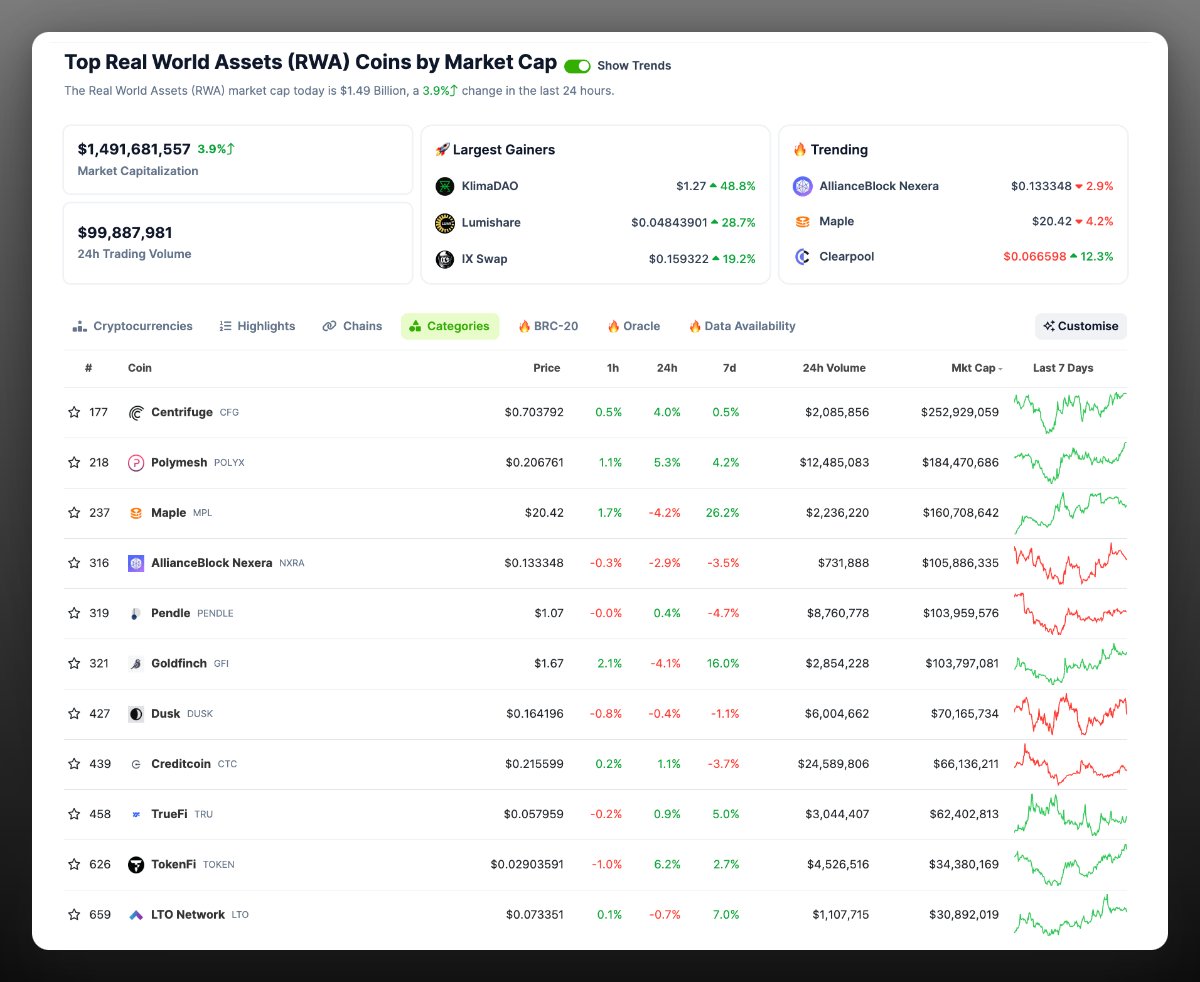Sort by 24h Volume column header
The width and height of the screenshot is (1200, 982).
pos(834,368)
